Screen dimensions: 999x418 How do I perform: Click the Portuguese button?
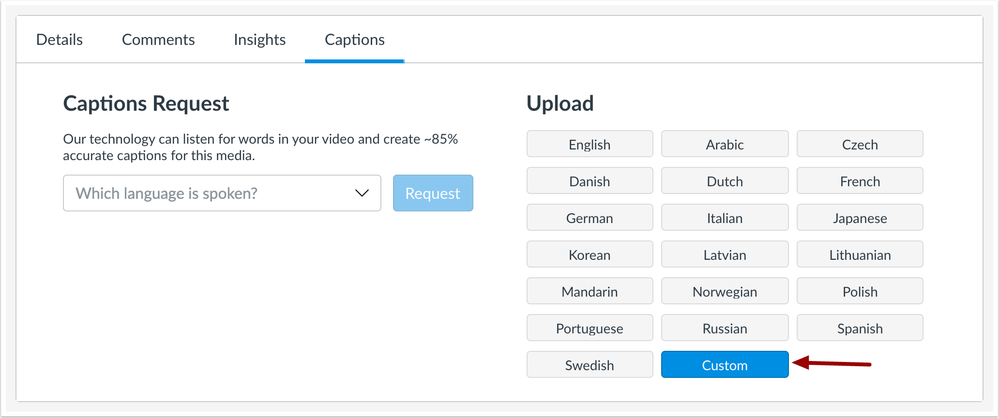[x=589, y=329]
